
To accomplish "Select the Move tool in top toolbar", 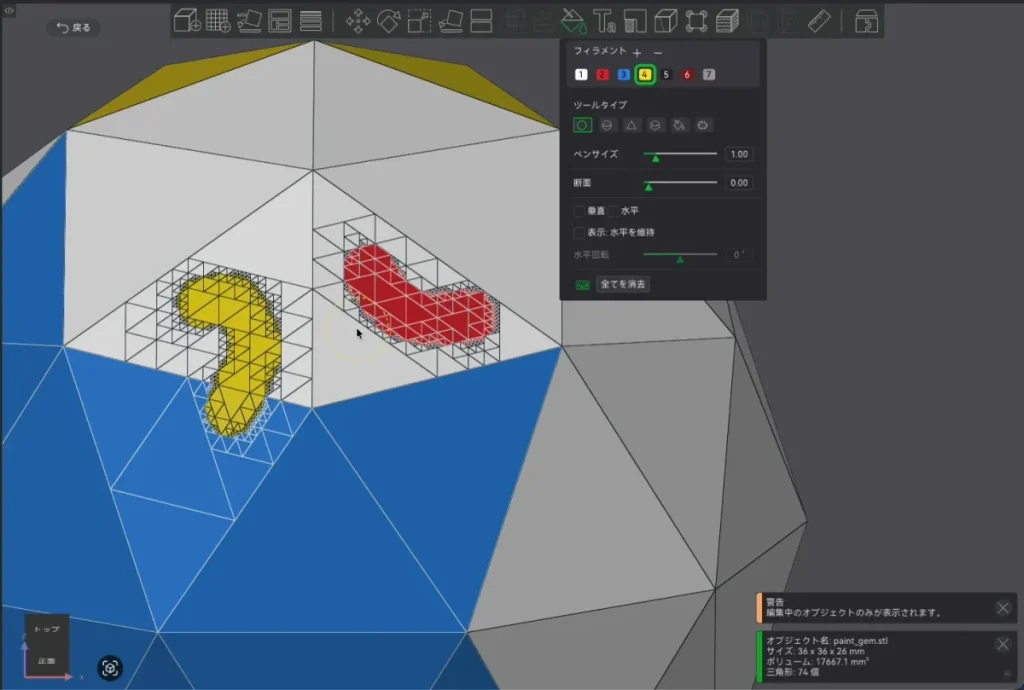I will click(x=358, y=21).
